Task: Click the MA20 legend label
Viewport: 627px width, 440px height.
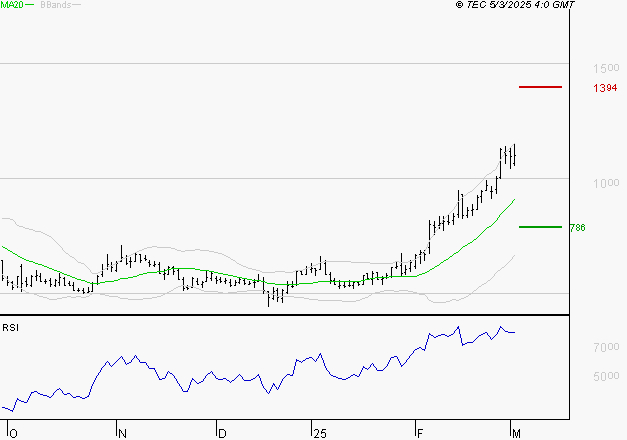Action: (12, 5)
